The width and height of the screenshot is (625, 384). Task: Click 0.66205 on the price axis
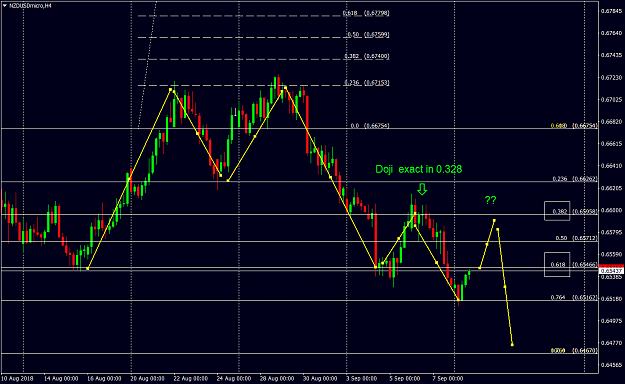point(611,188)
